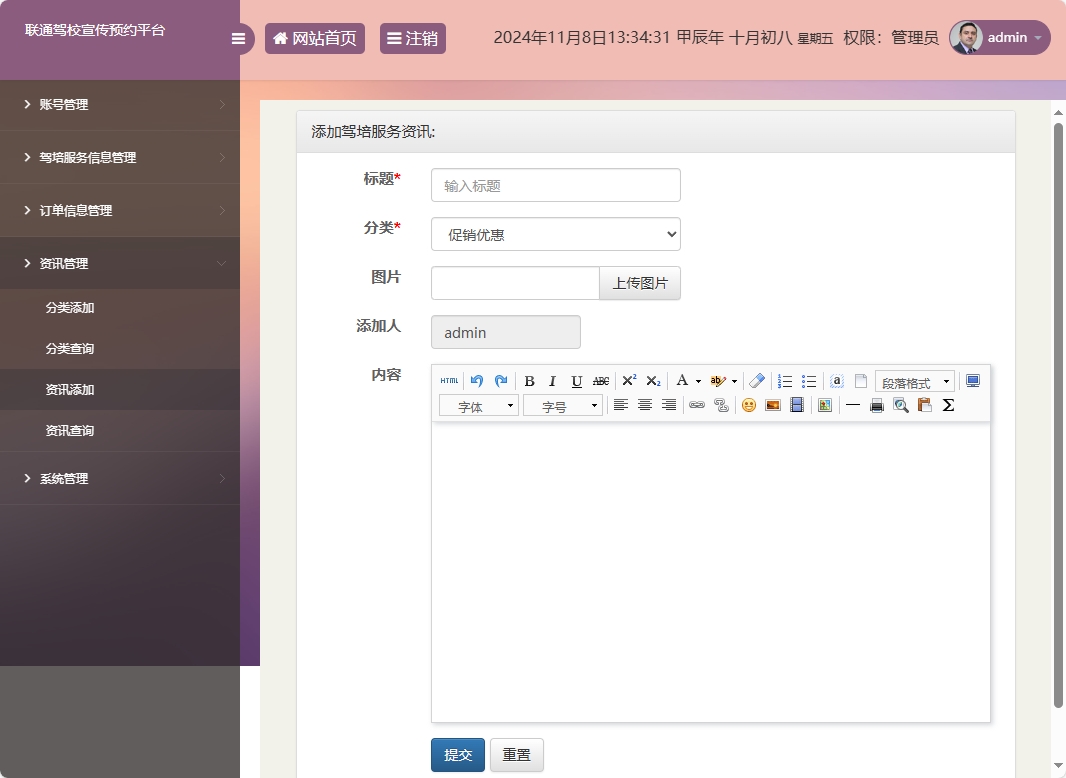This screenshot has width=1066, height=778.
Task: Open the 分类 category dropdown
Action: (x=555, y=234)
